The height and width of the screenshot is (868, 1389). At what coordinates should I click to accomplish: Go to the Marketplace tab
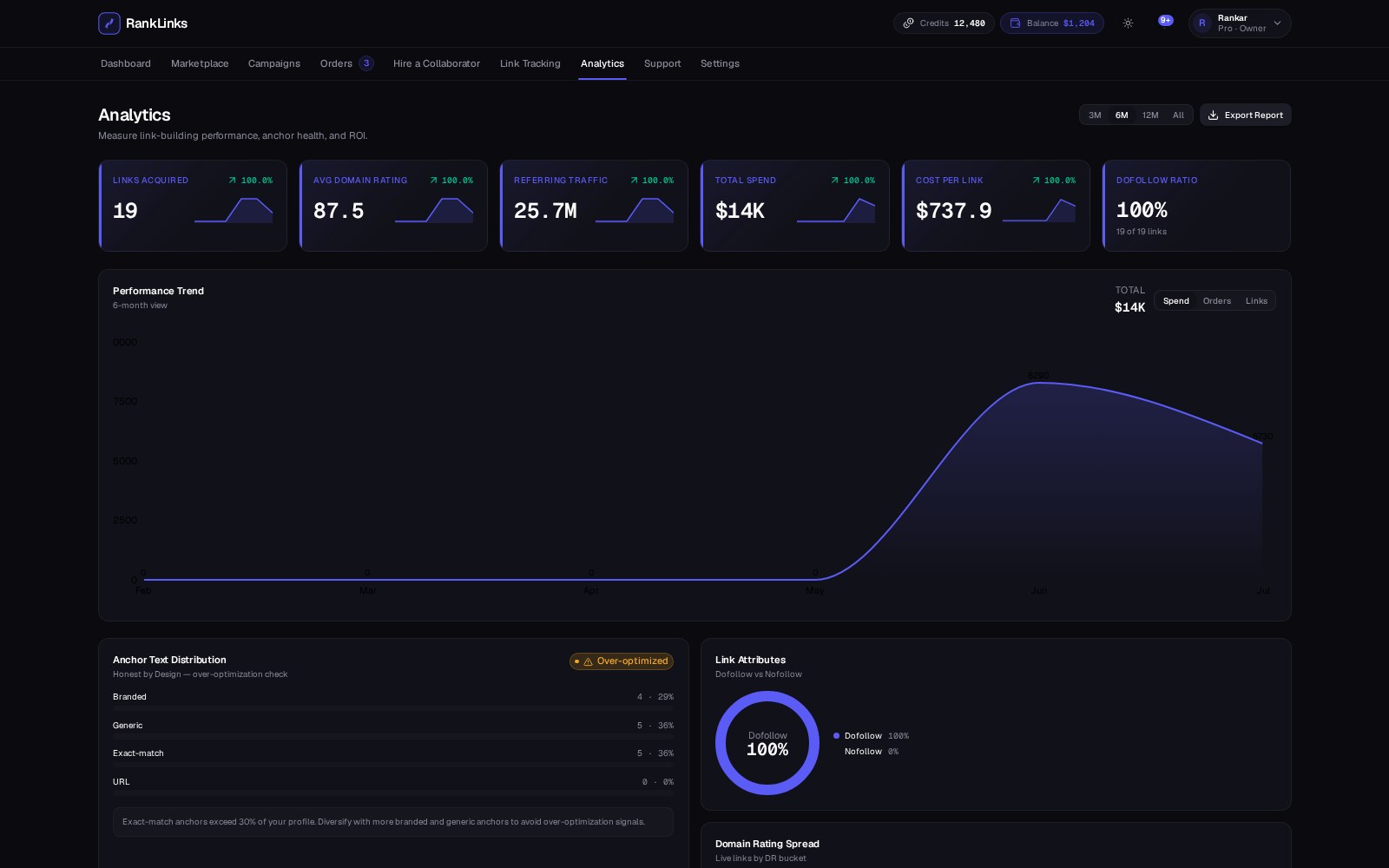pos(200,63)
